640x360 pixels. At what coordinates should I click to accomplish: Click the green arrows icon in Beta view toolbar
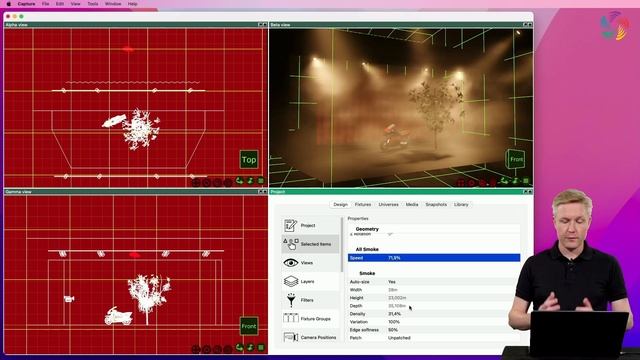click(504, 181)
